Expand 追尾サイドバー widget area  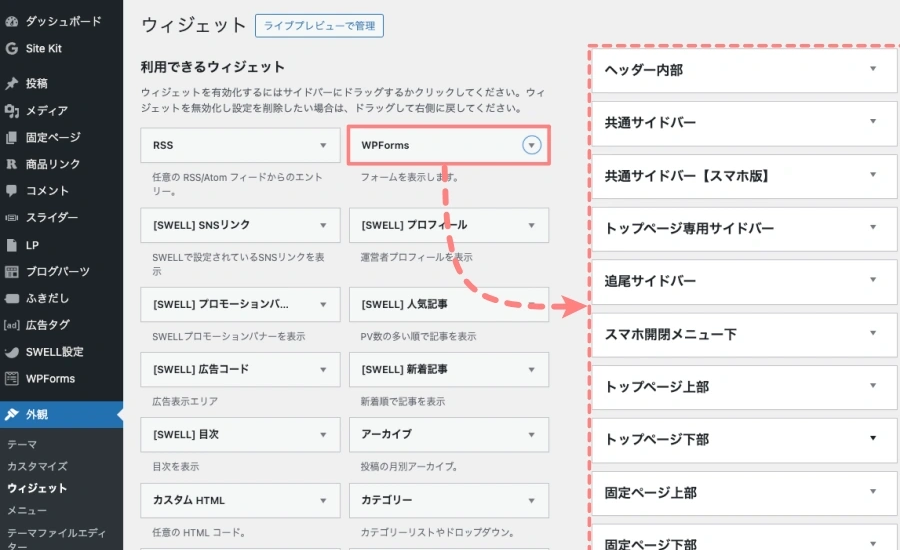873,280
